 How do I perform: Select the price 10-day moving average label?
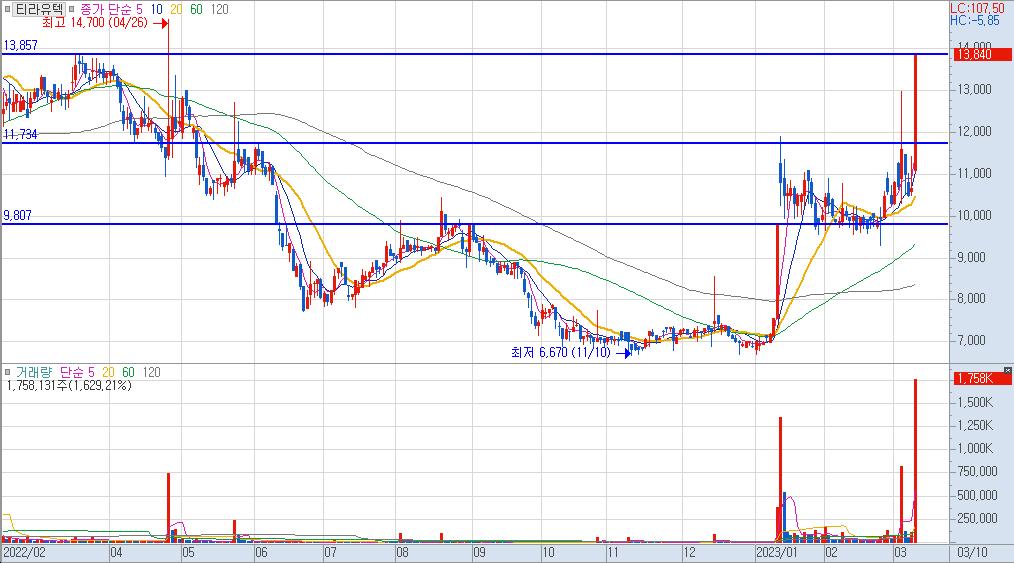coord(156,9)
